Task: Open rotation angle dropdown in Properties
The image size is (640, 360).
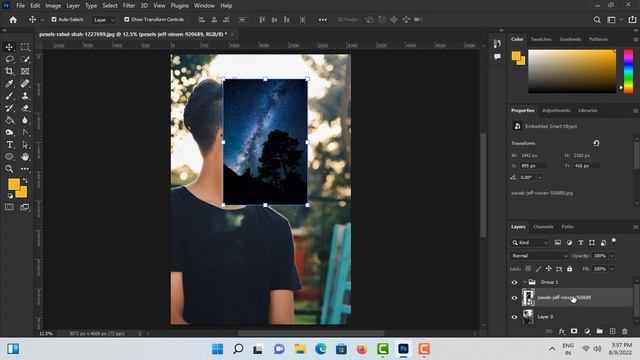Action: pos(540,178)
